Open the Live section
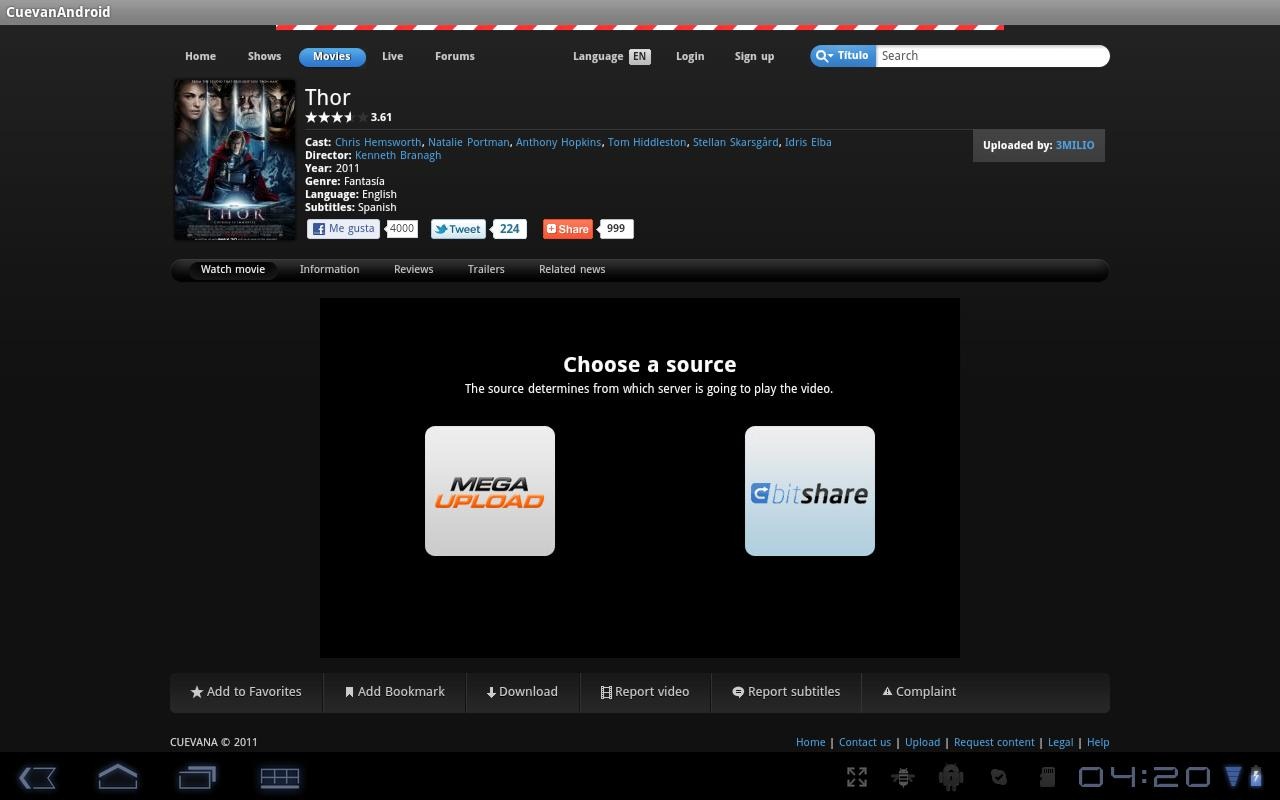This screenshot has height=800, width=1280. (x=392, y=56)
